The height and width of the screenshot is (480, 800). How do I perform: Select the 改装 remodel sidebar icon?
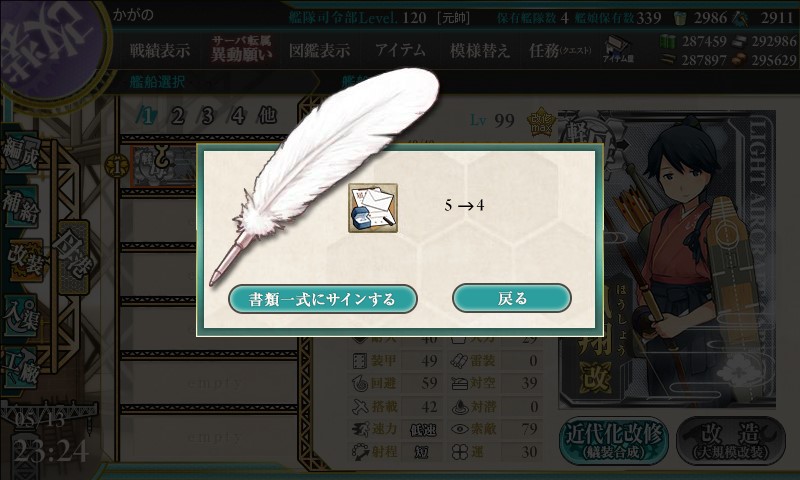pos(24,260)
